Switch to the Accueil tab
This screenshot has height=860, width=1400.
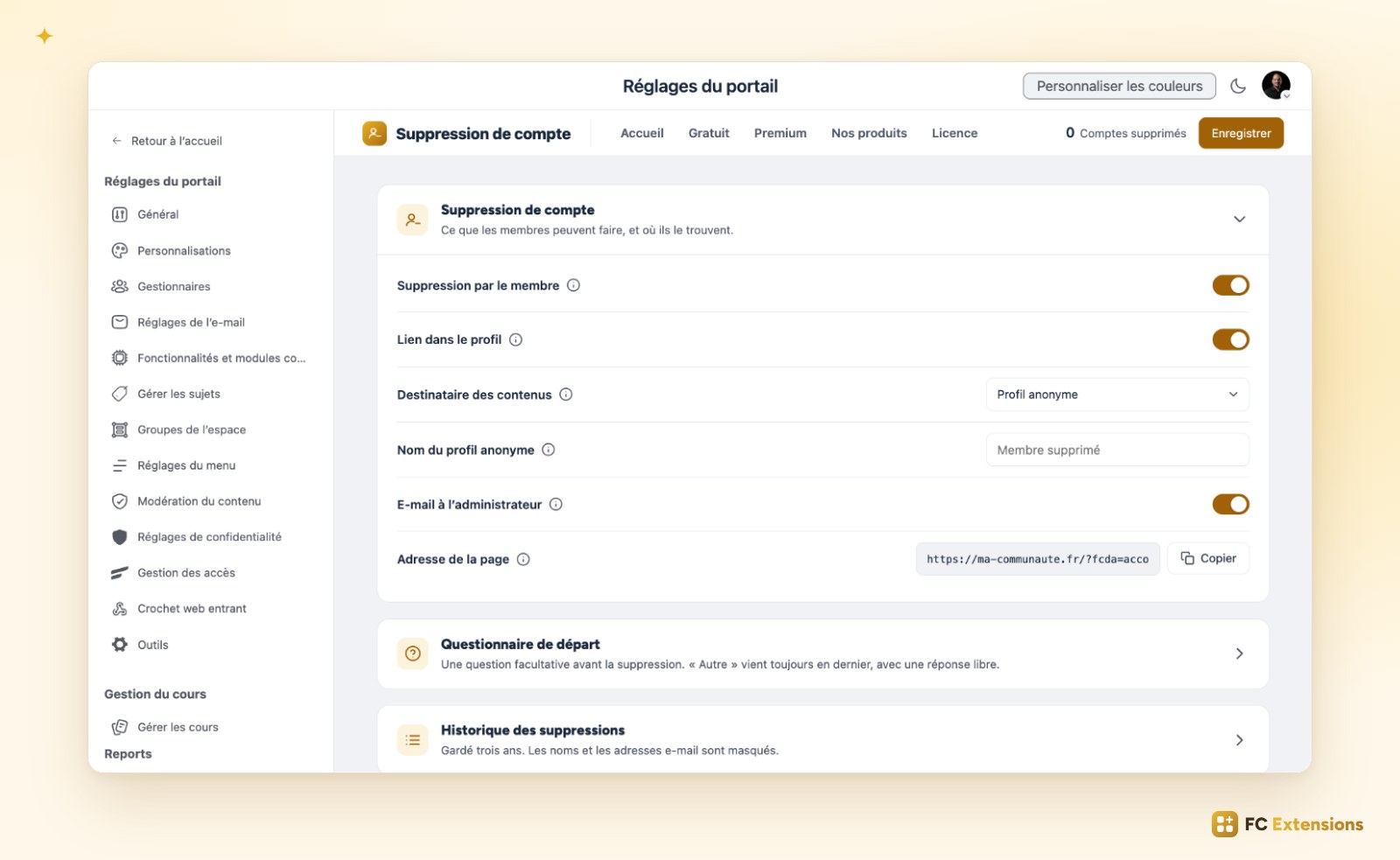[642, 133]
